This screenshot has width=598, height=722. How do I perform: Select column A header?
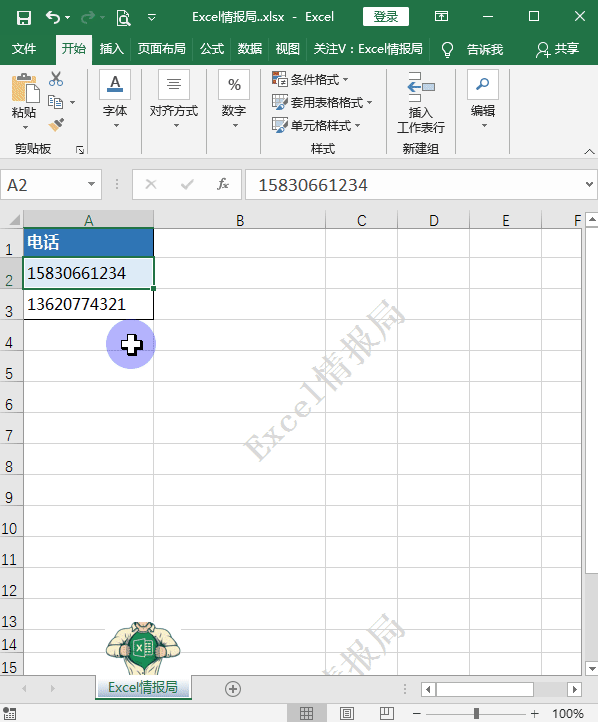88,220
